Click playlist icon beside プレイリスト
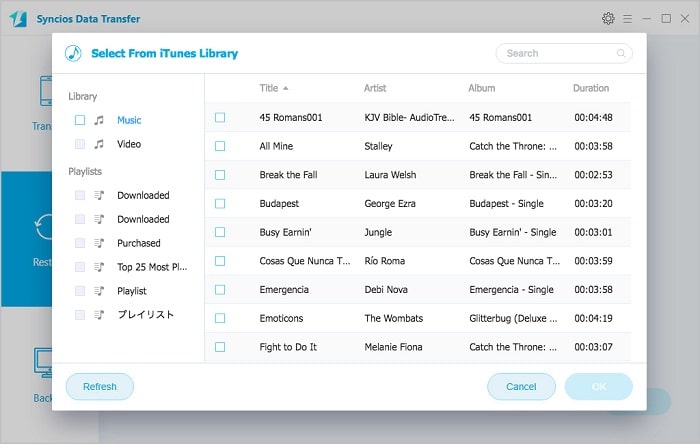Image resolution: width=700 pixels, height=444 pixels. [x=99, y=315]
